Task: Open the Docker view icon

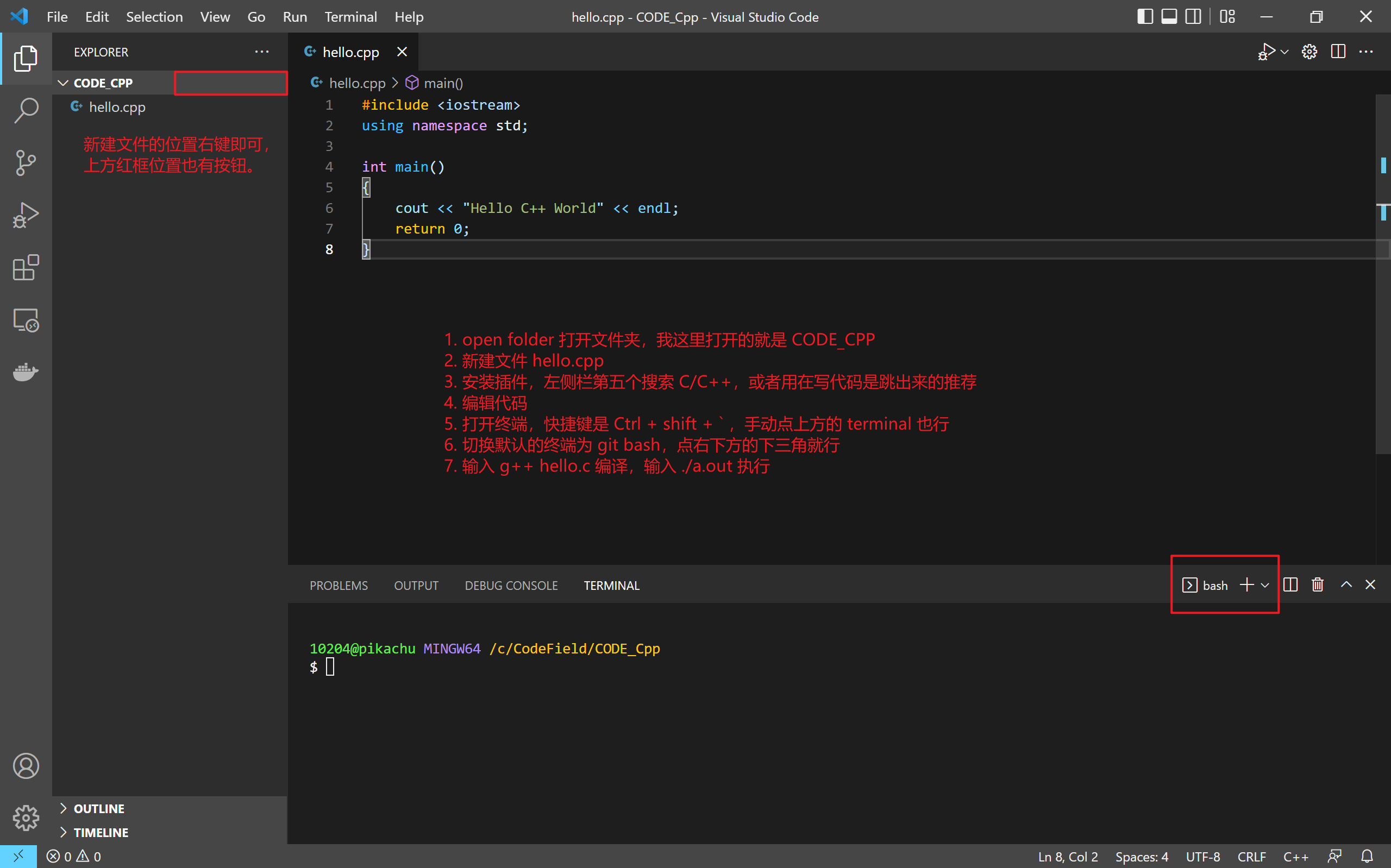Action: pos(26,372)
